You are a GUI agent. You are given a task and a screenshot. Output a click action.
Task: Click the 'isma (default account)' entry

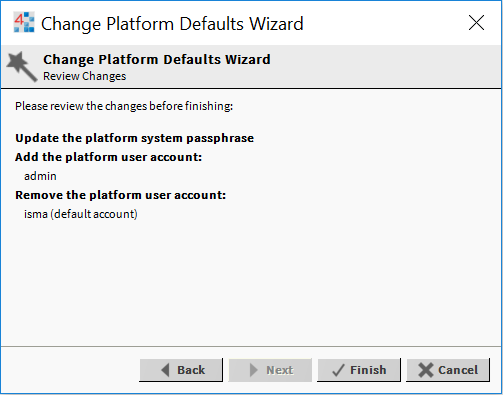[x=81, y=214]
